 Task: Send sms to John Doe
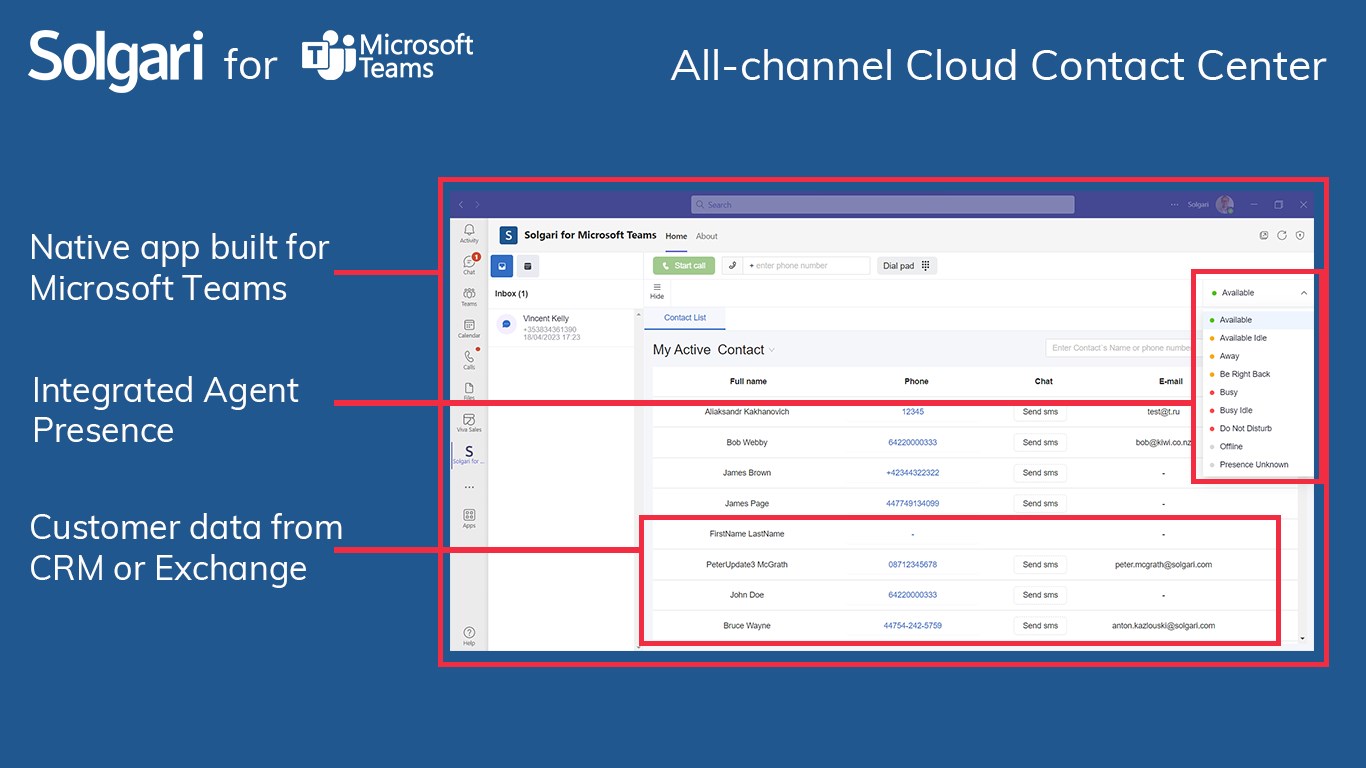coord(1040,595)
